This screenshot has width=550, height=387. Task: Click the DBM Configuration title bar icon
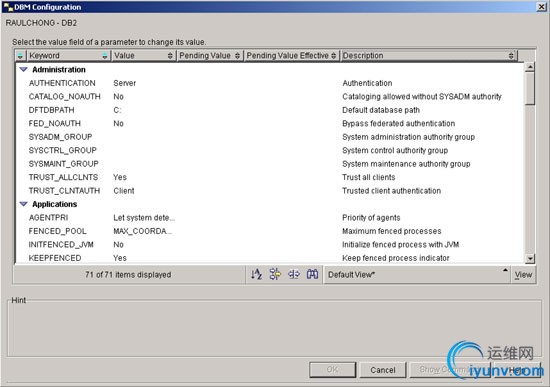(8, 7)
